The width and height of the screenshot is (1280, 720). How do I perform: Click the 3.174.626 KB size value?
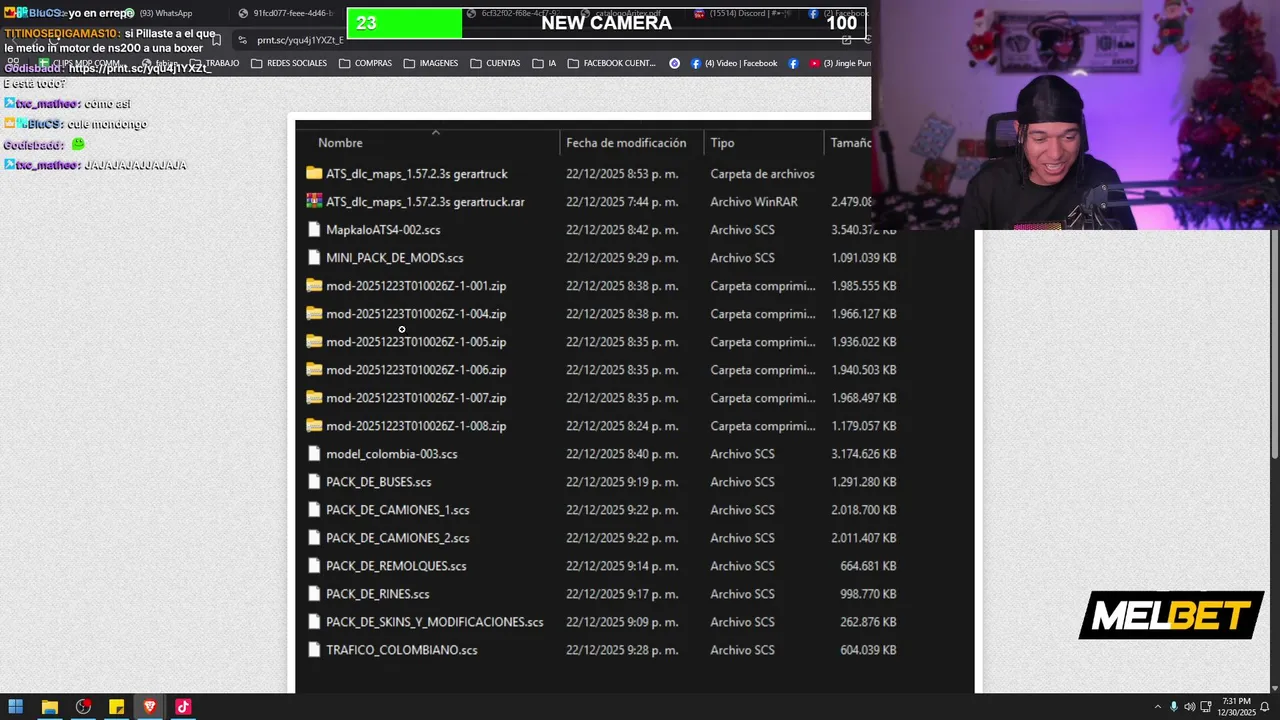pos(863,453)
